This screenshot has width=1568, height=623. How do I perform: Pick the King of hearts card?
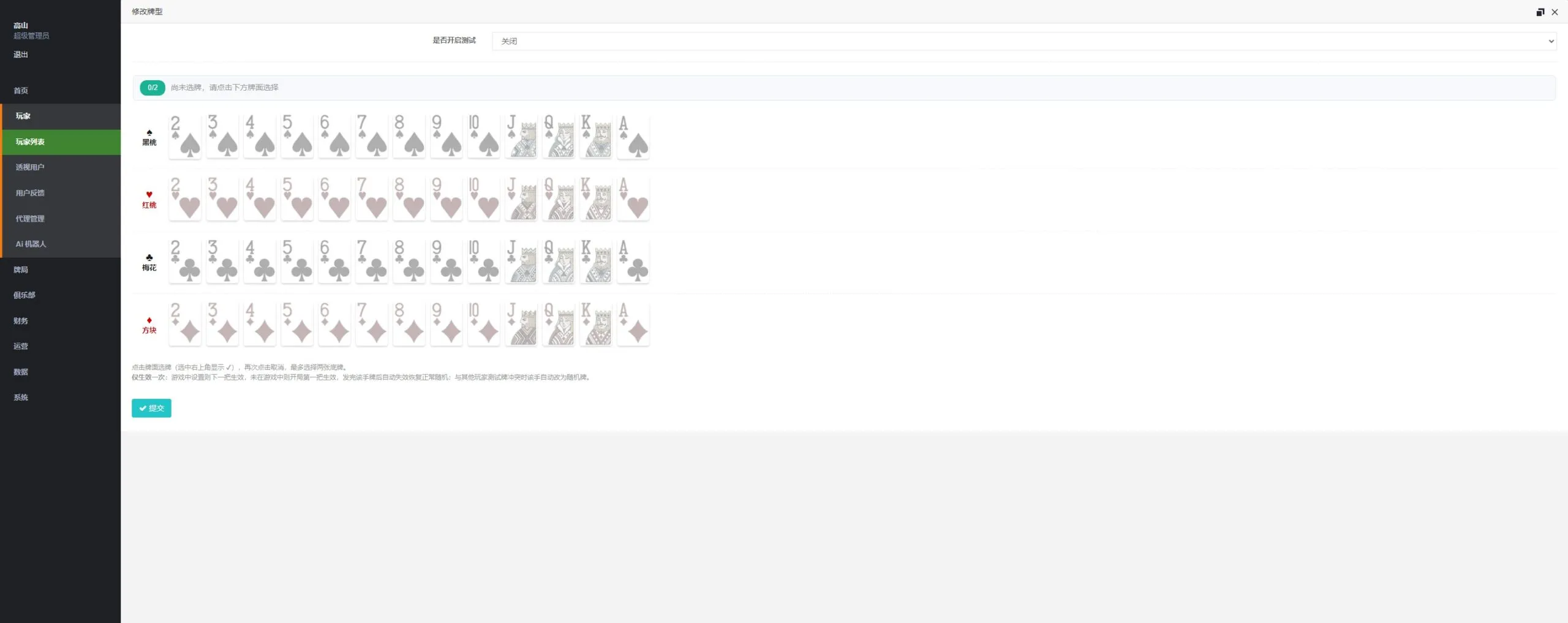[x=595, y=198]
